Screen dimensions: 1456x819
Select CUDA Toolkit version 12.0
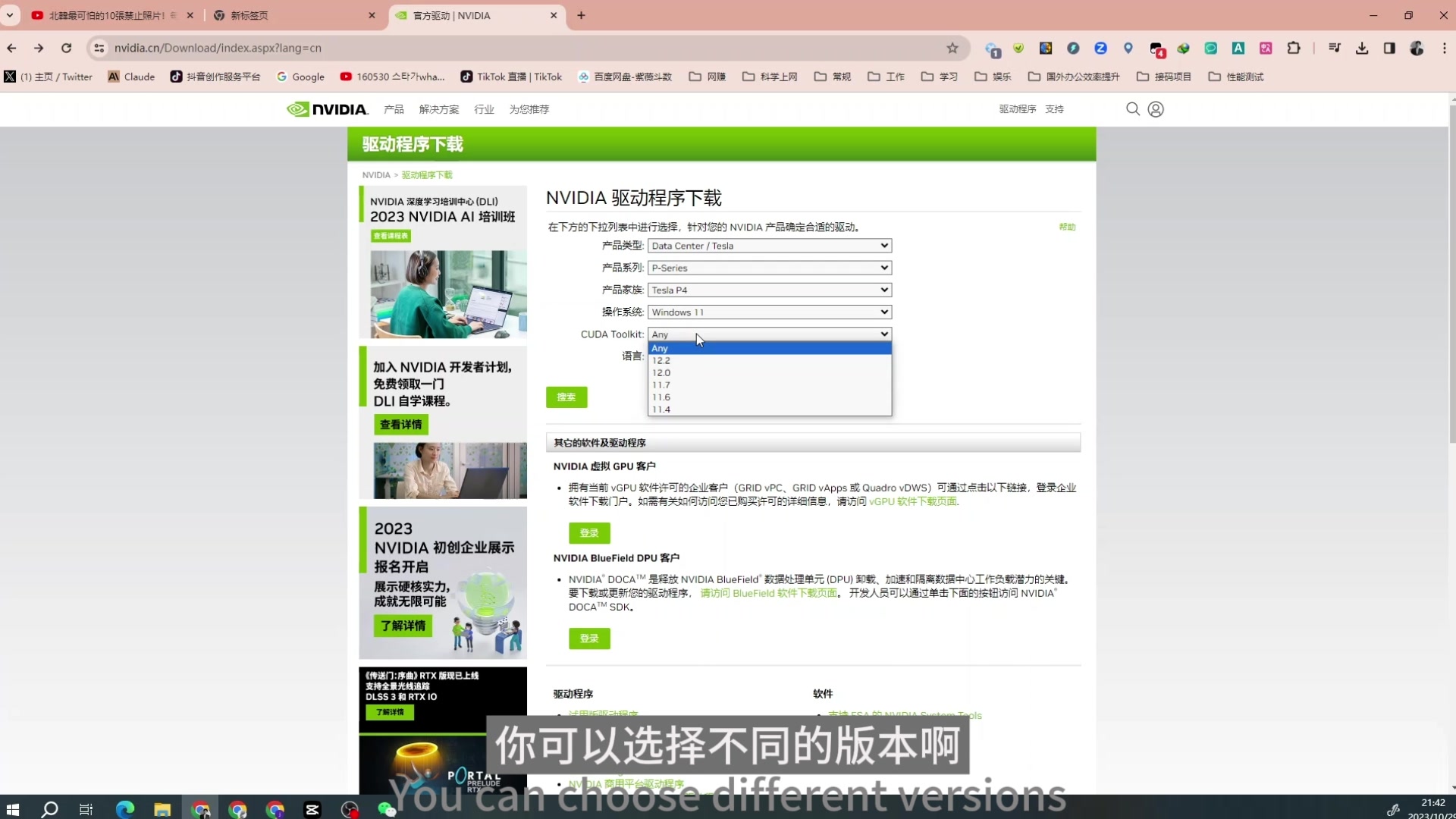pyautogui.click(x=769, y=372)
